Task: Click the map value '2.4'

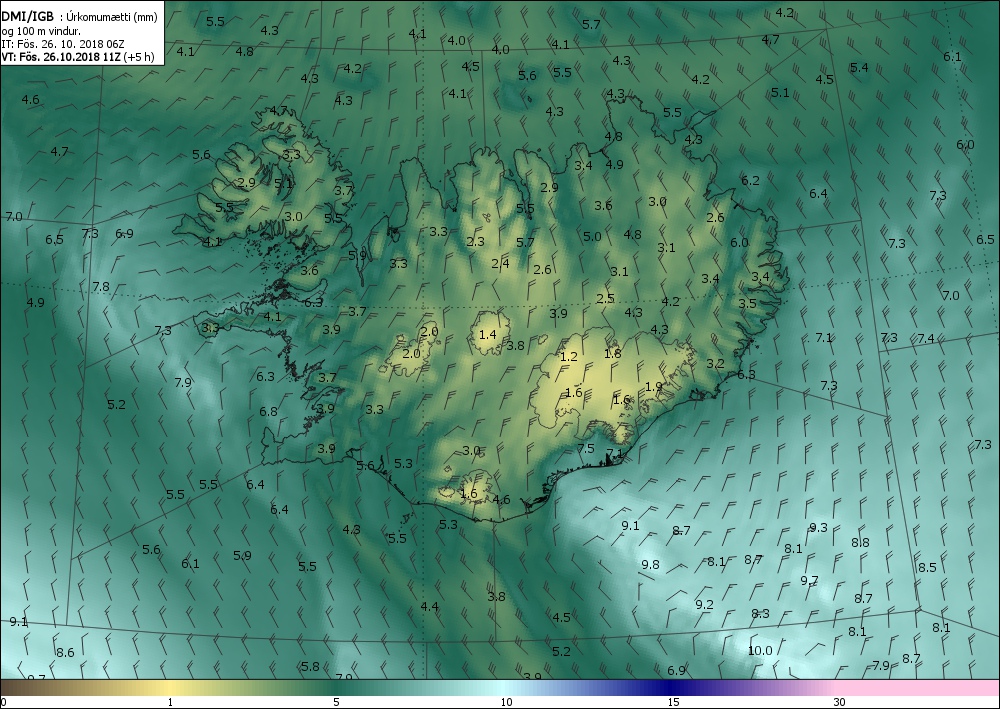Action: point(501,263)
